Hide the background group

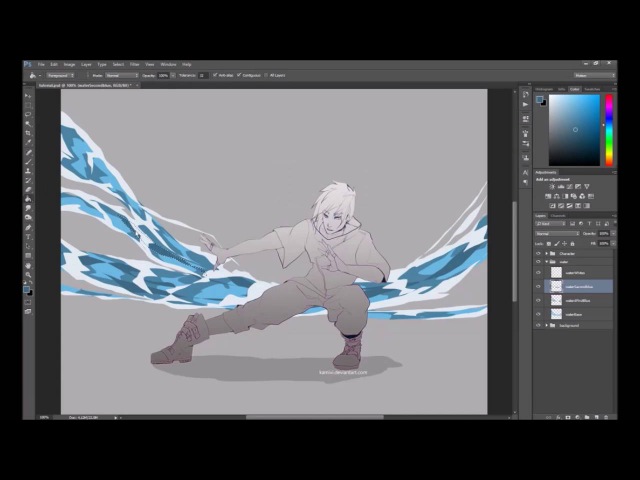pyautogui.click(x=538, y=325)
